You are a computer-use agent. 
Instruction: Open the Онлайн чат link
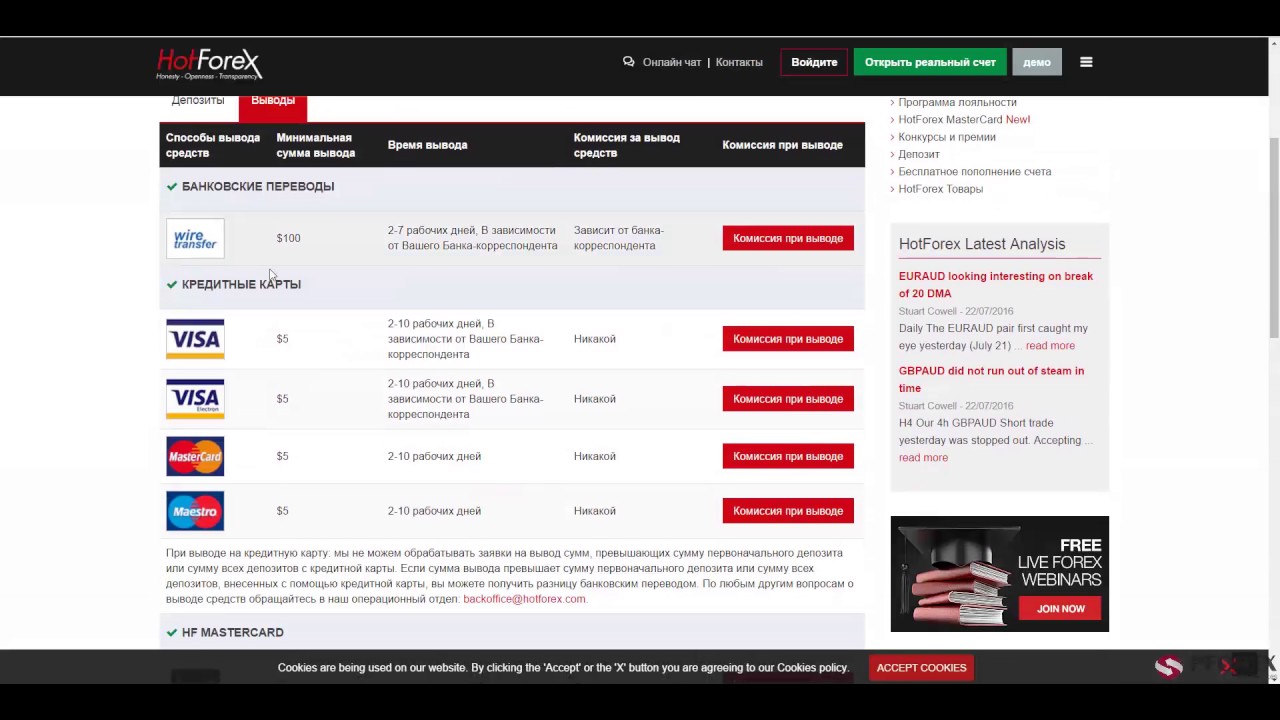672,62
